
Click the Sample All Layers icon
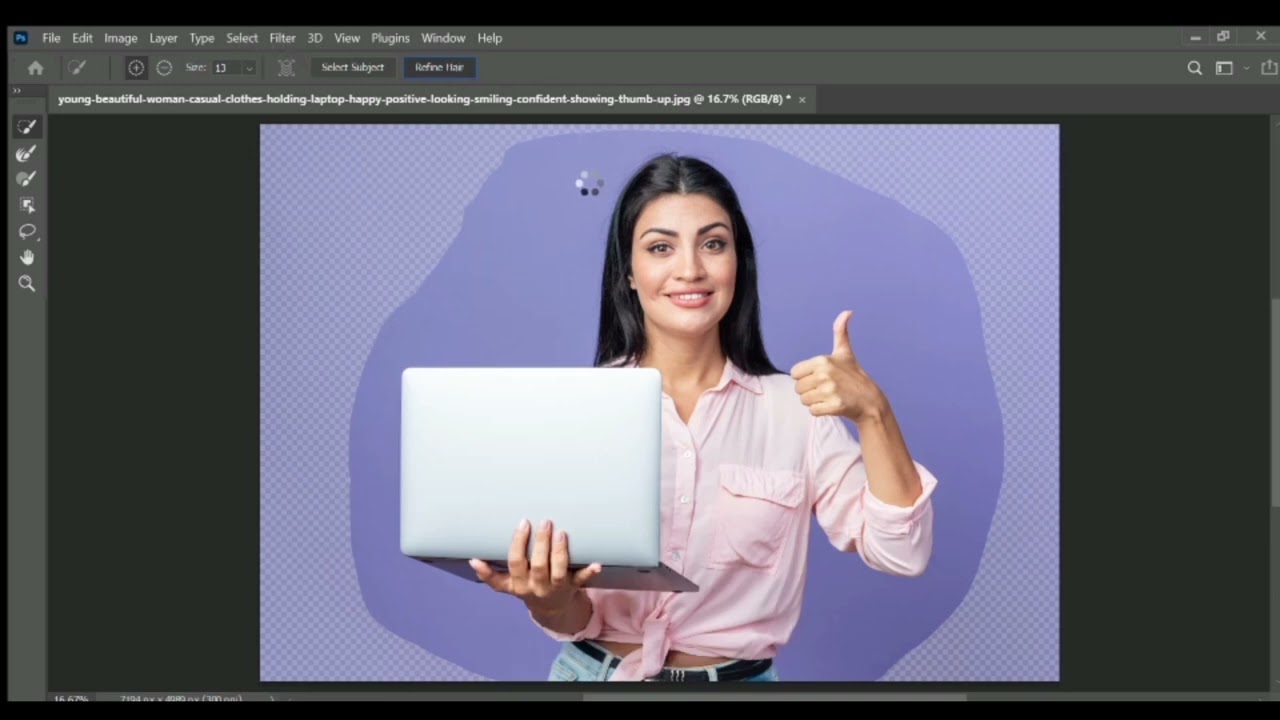286,68
